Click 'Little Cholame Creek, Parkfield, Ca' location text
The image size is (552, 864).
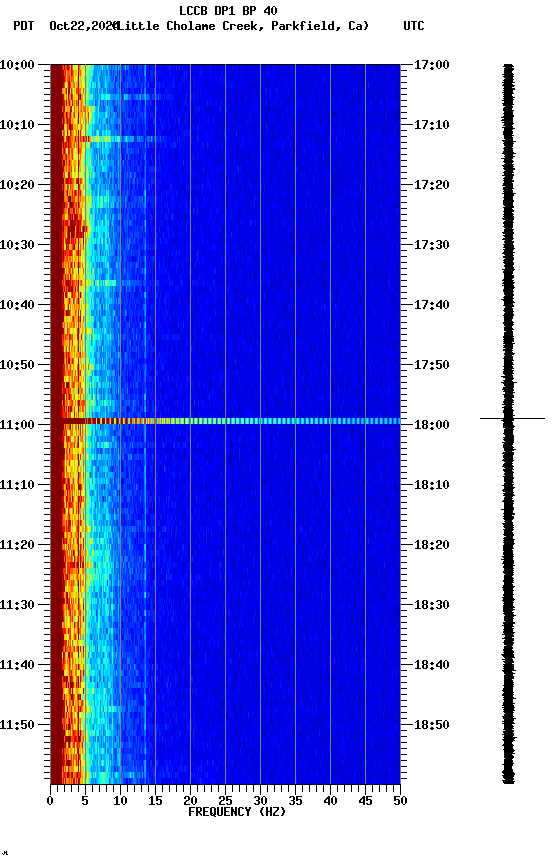coord(242,26)
